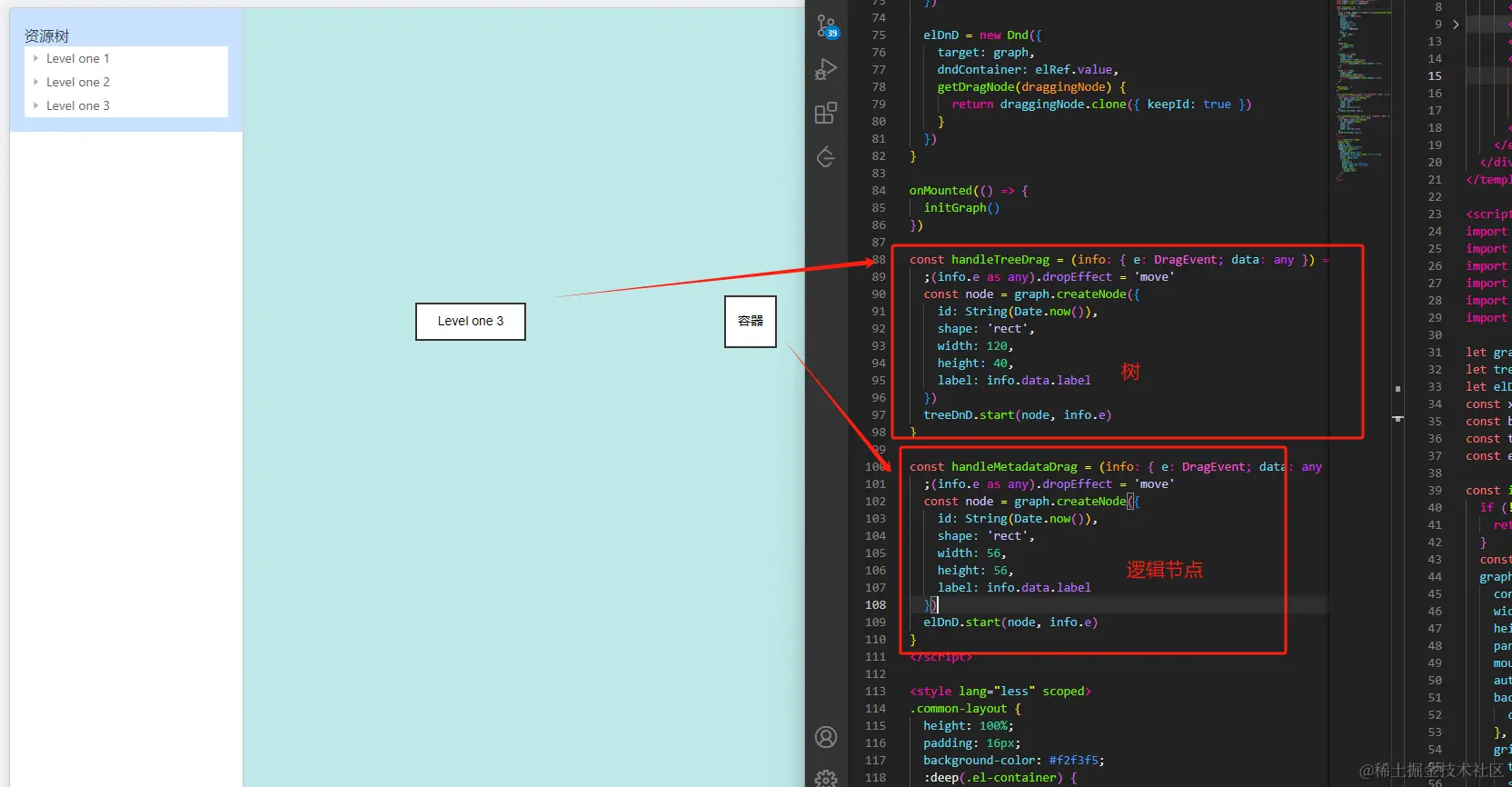Click the '<style lang="less" scoped>' tag
This screenshot has height=787, width=1512.
(x=1000, y=692)
